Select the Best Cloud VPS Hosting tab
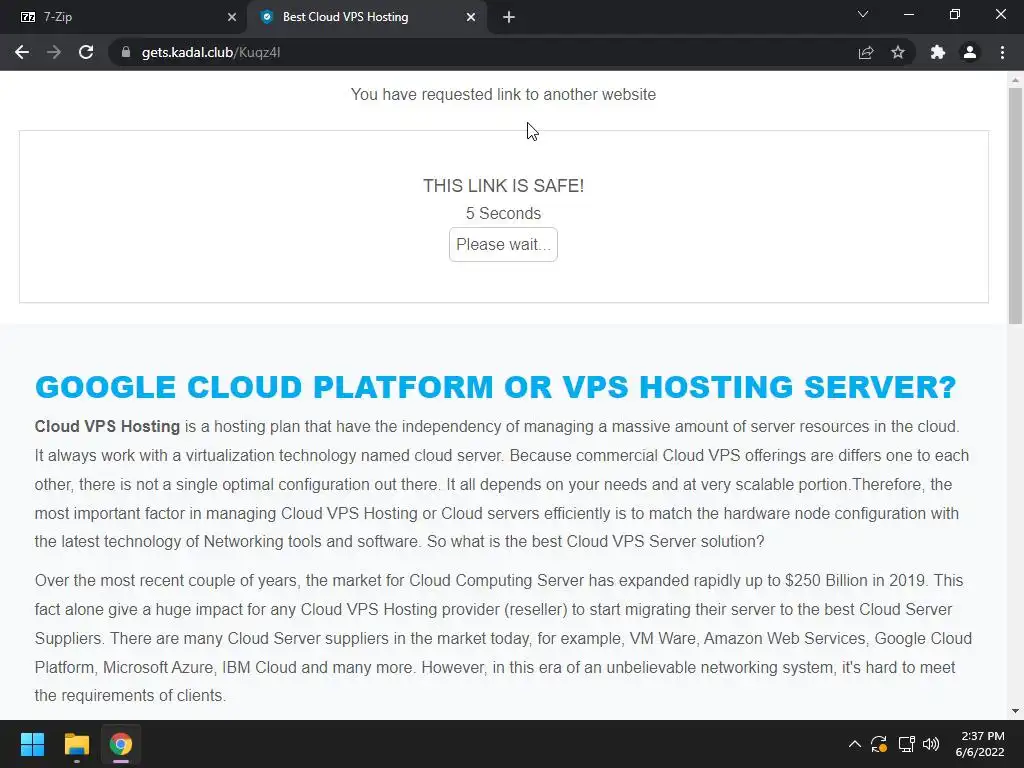The height and width of the screenshot is (768, 1024). pyautogui.click(x=366, y=17)
